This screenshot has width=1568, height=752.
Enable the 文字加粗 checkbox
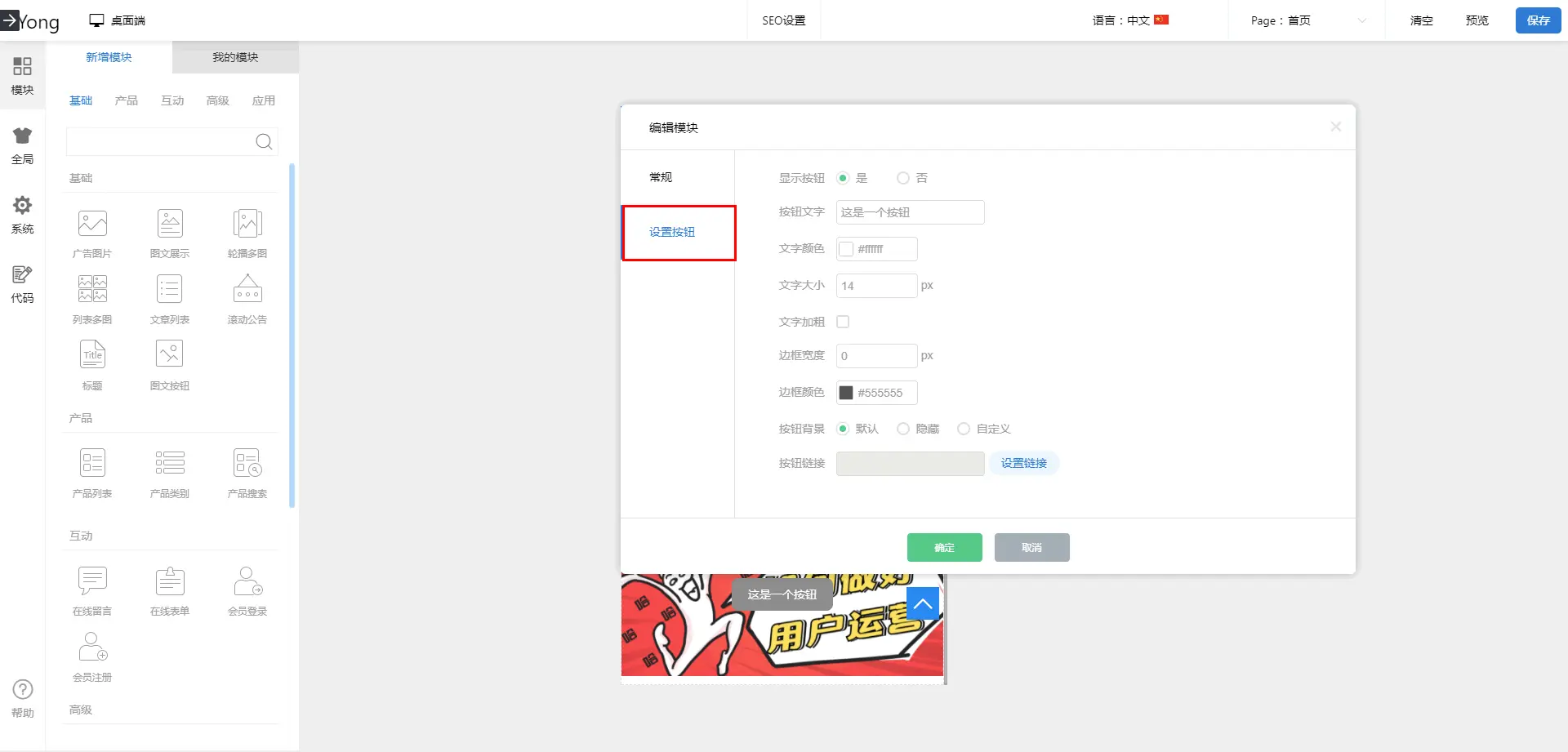[843, 322]
